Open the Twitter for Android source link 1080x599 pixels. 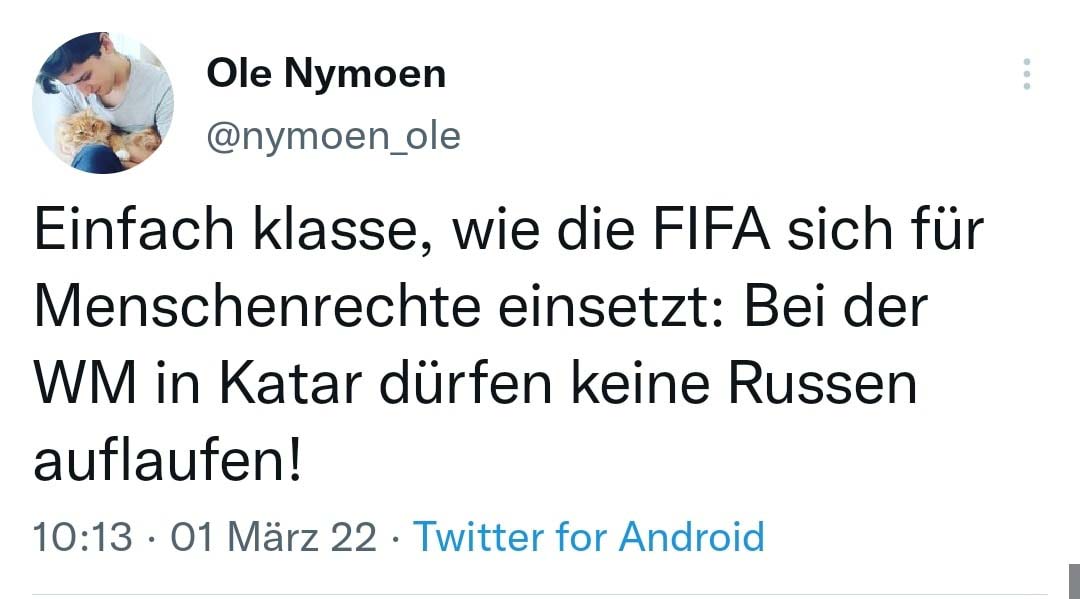[x=589, y=537]
